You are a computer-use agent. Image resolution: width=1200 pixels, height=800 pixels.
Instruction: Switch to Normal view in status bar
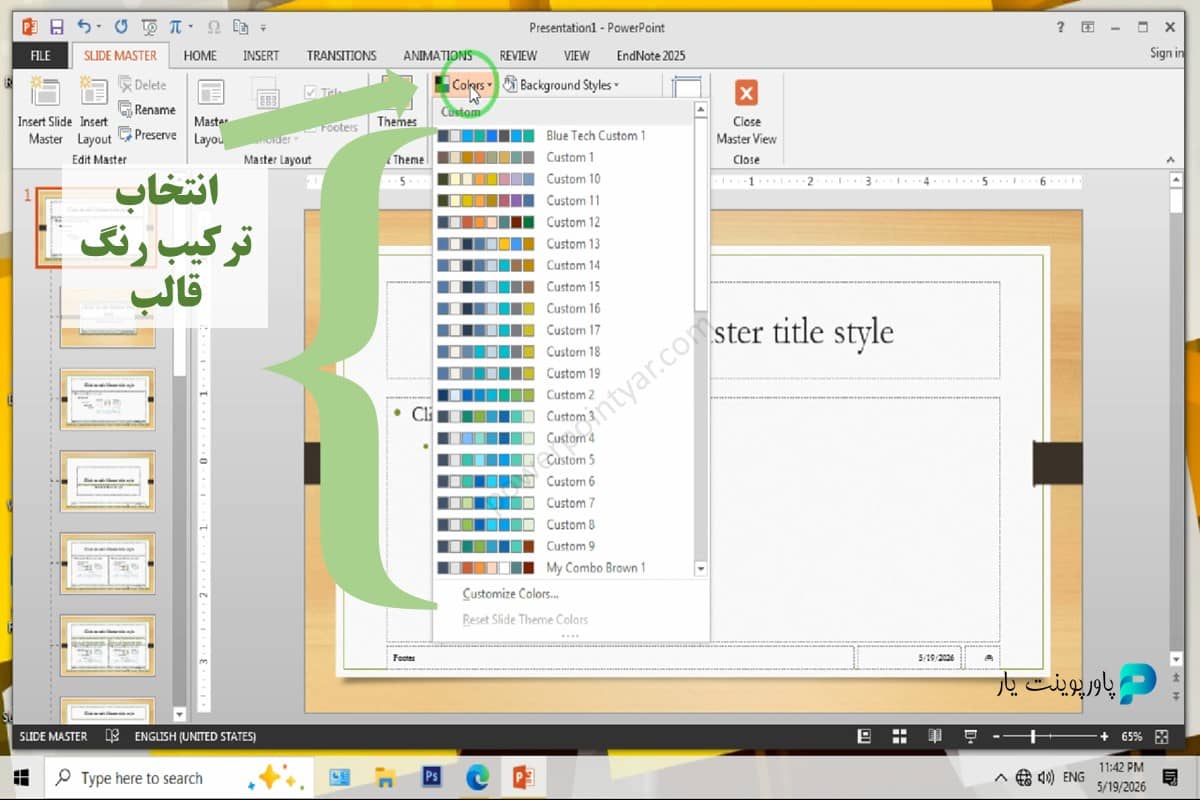coord(865,736)
